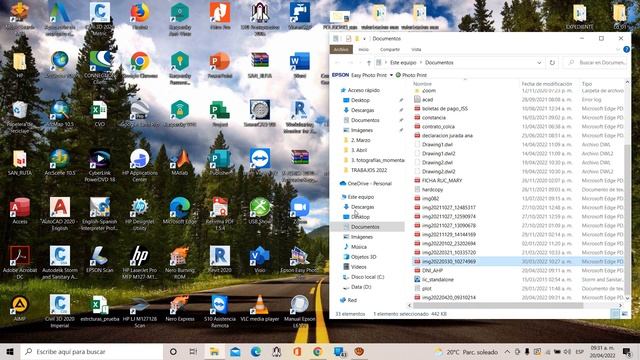Refresh the Documentos folder view
Viewport: 640px width, 360px height.
click(x=552, y=63)
